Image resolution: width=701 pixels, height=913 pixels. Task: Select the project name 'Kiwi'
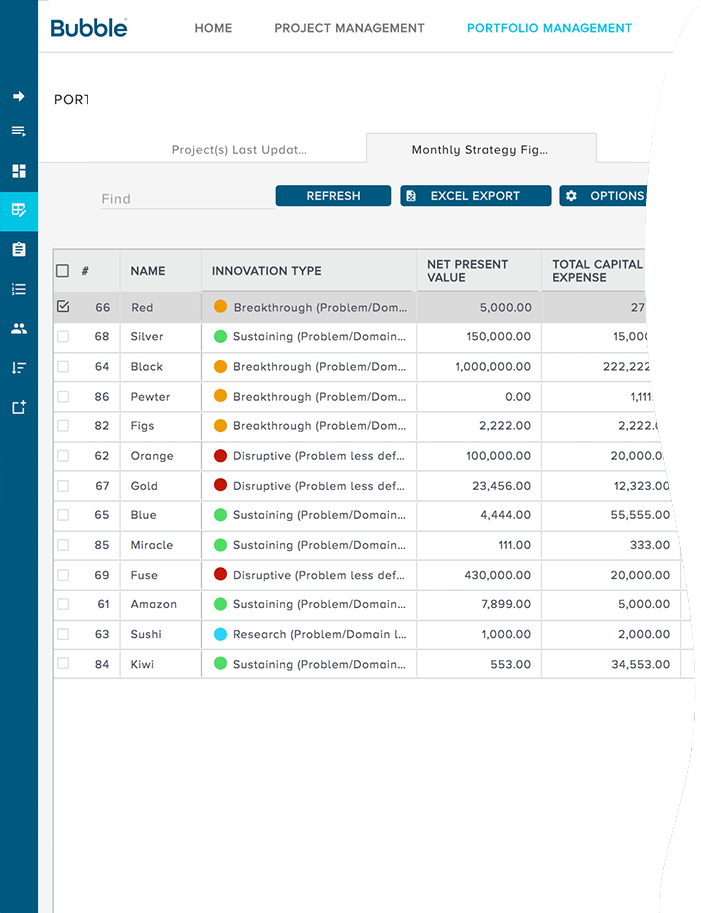pos(142,664)
